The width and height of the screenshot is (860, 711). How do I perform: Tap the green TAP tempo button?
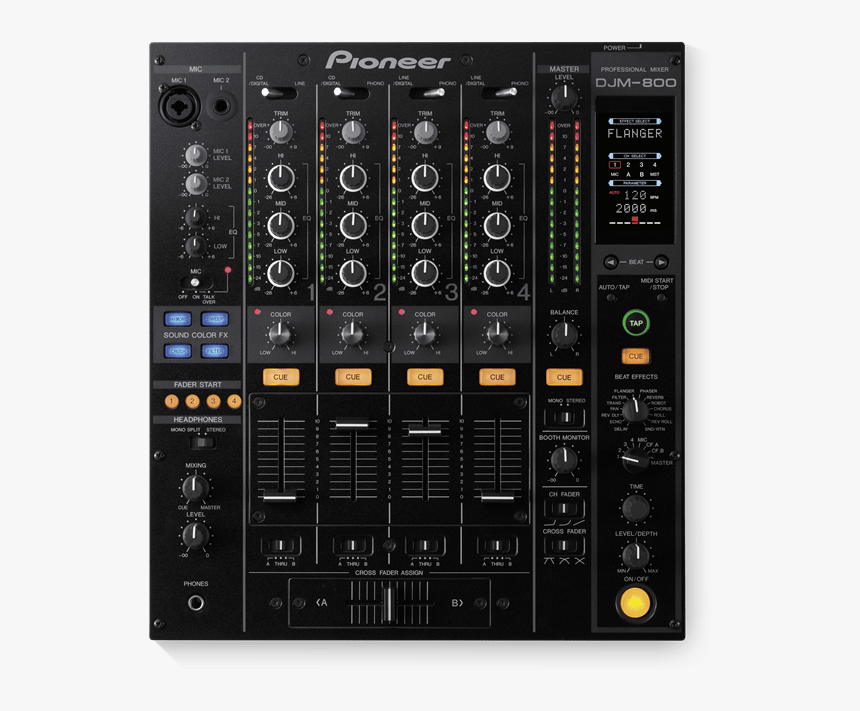tap(636, 323)
